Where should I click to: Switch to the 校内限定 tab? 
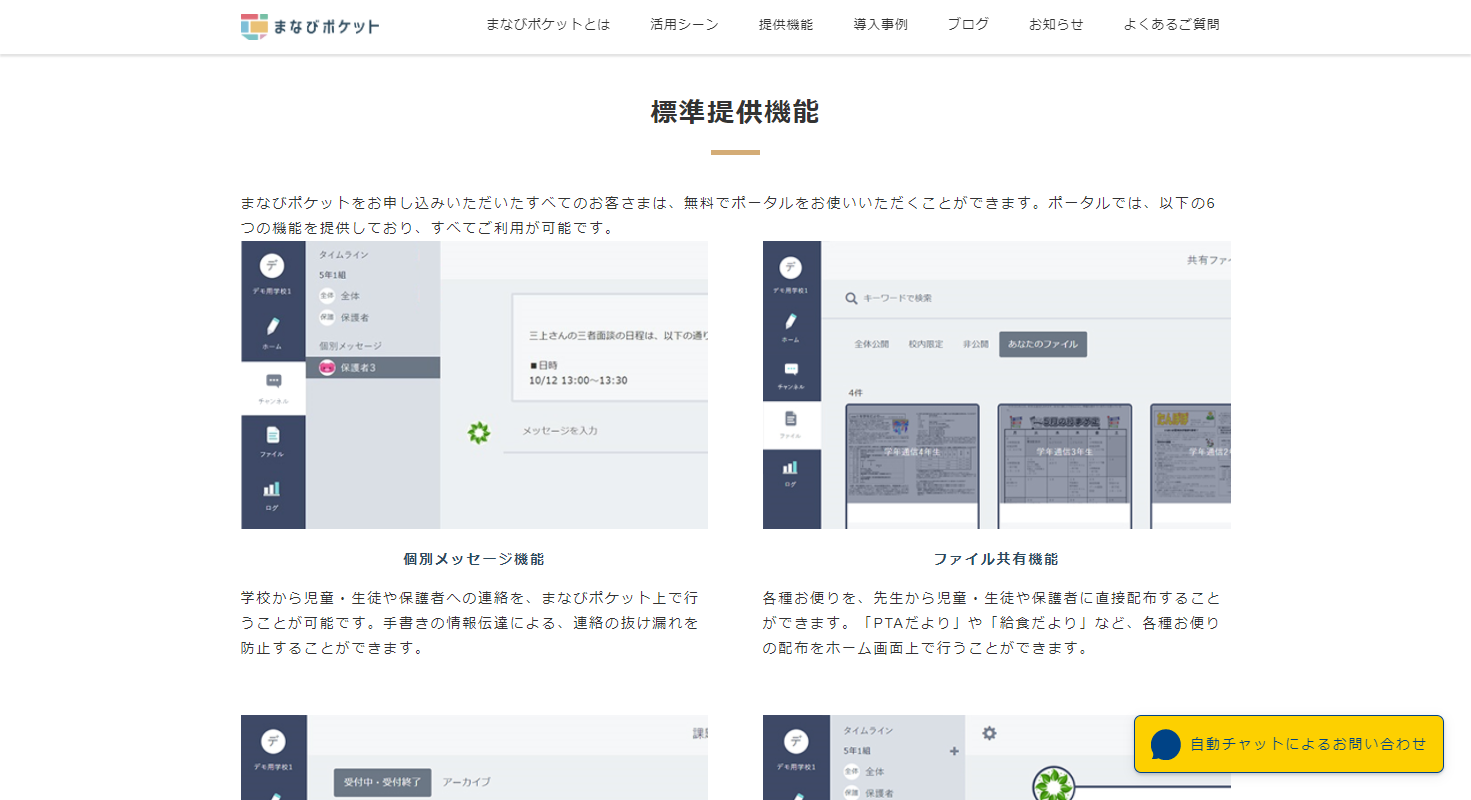tap(926, 344)
